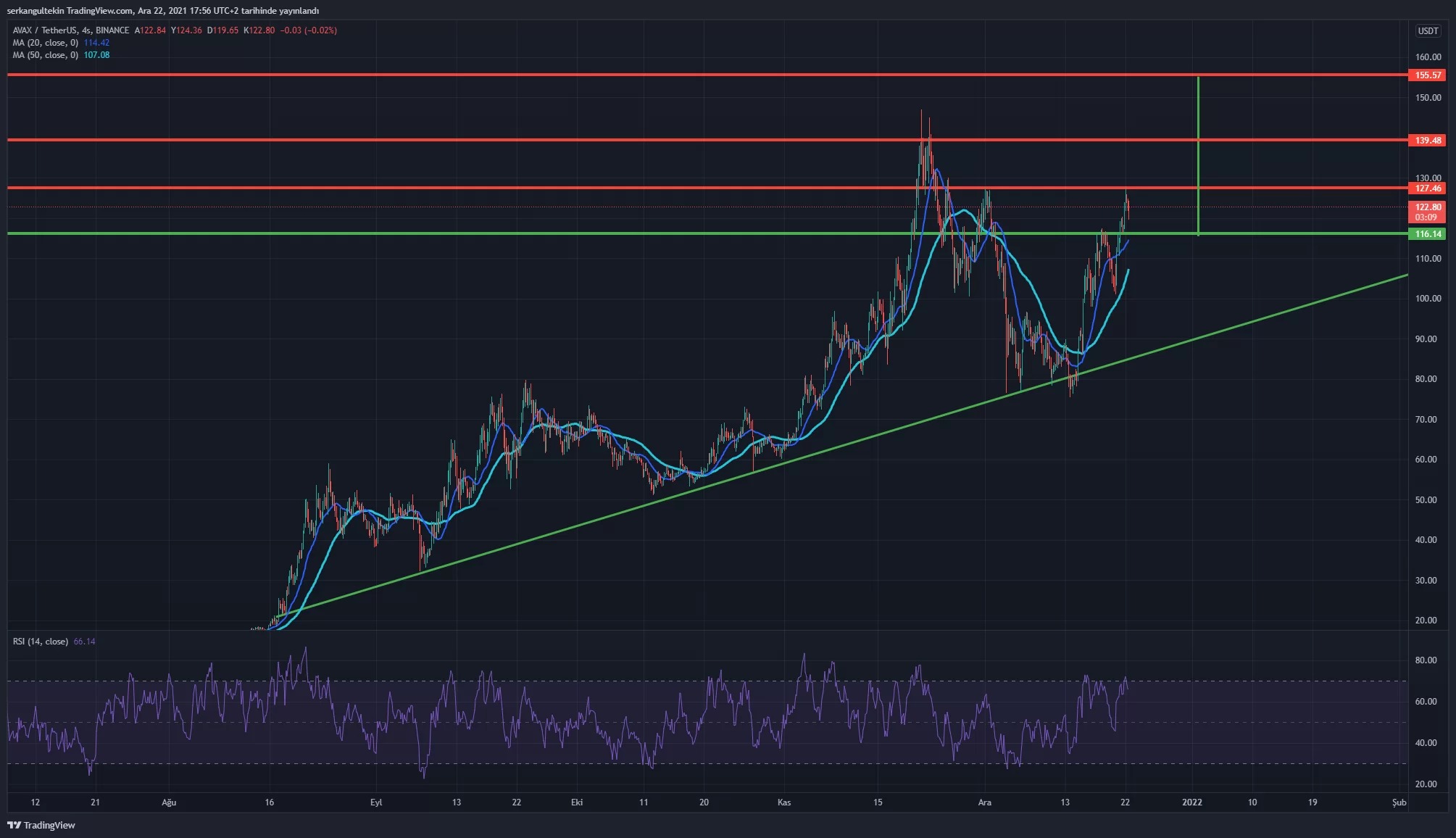Click the green 116.14 support price label
This screenshot has width=1456, height=838.
(x=1427, y=234)
